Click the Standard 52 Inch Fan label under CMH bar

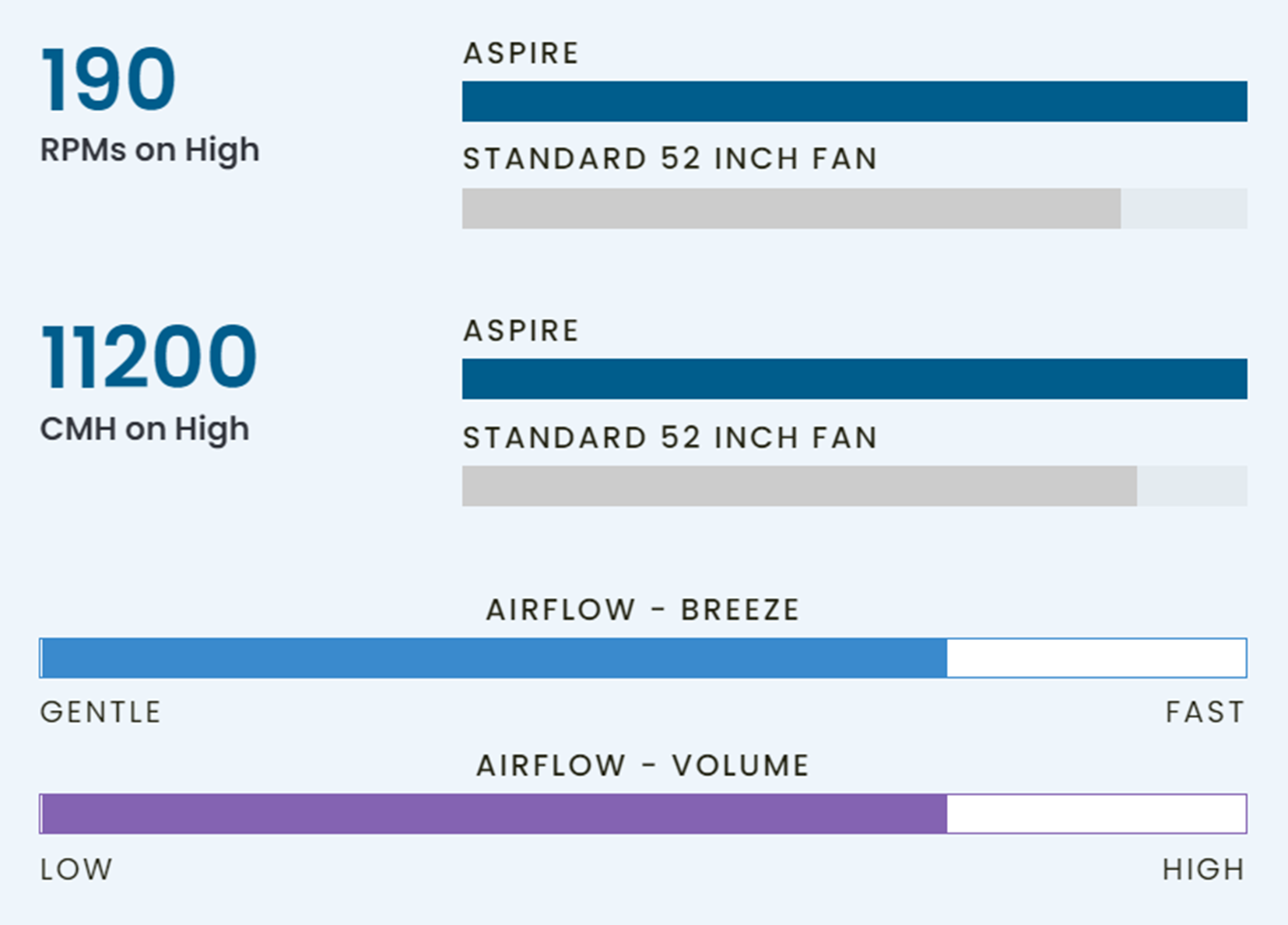(670, 438)
